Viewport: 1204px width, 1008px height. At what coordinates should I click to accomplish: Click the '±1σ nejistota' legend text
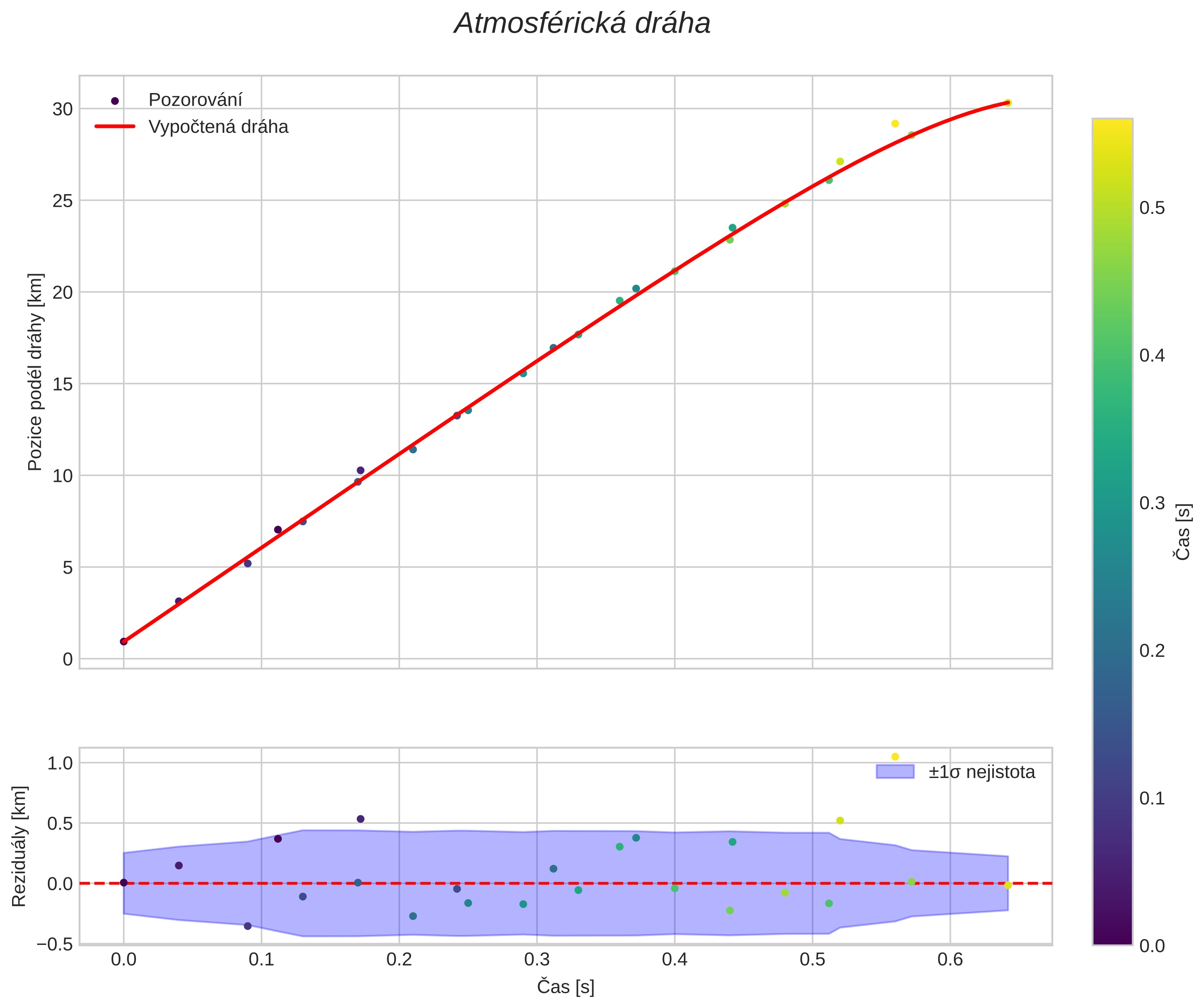[x=982, y=772]
